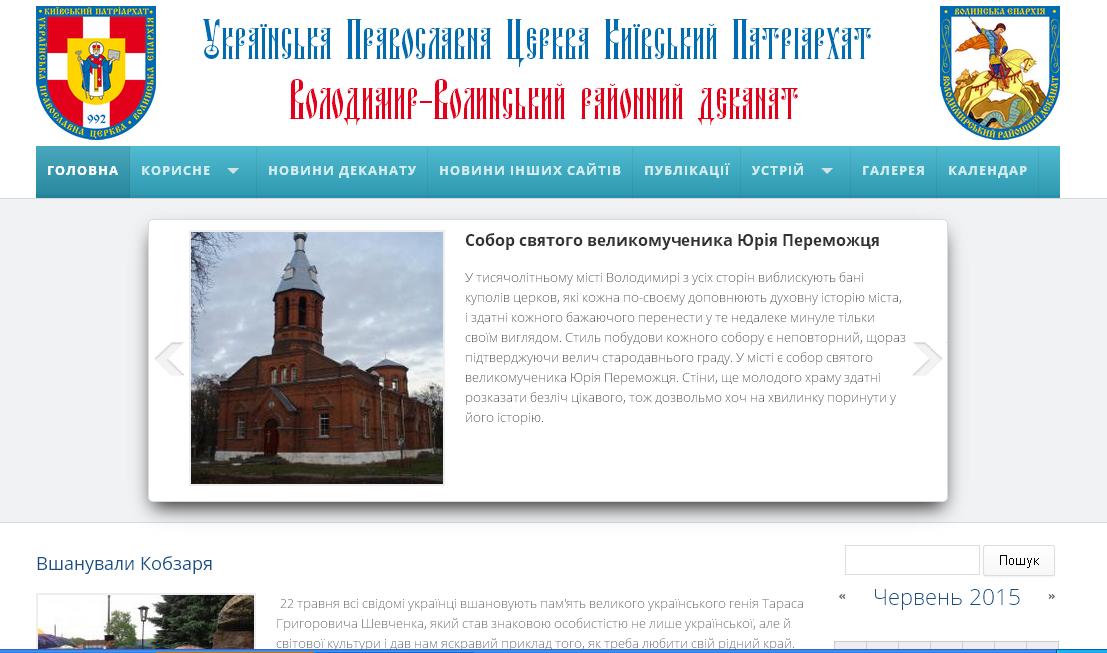Open the Календар page
Viewport: 1107px width, 653px height.
tap(987, 171)
